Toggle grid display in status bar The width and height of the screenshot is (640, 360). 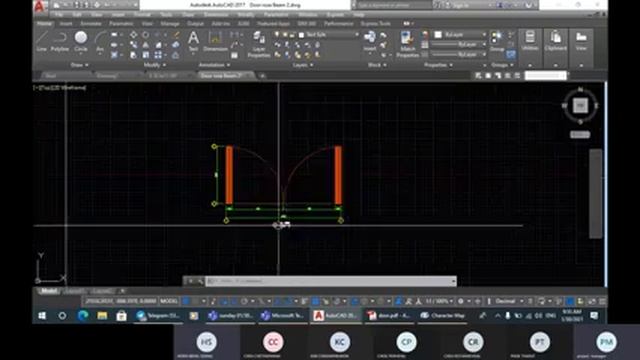tap(186, 301)
